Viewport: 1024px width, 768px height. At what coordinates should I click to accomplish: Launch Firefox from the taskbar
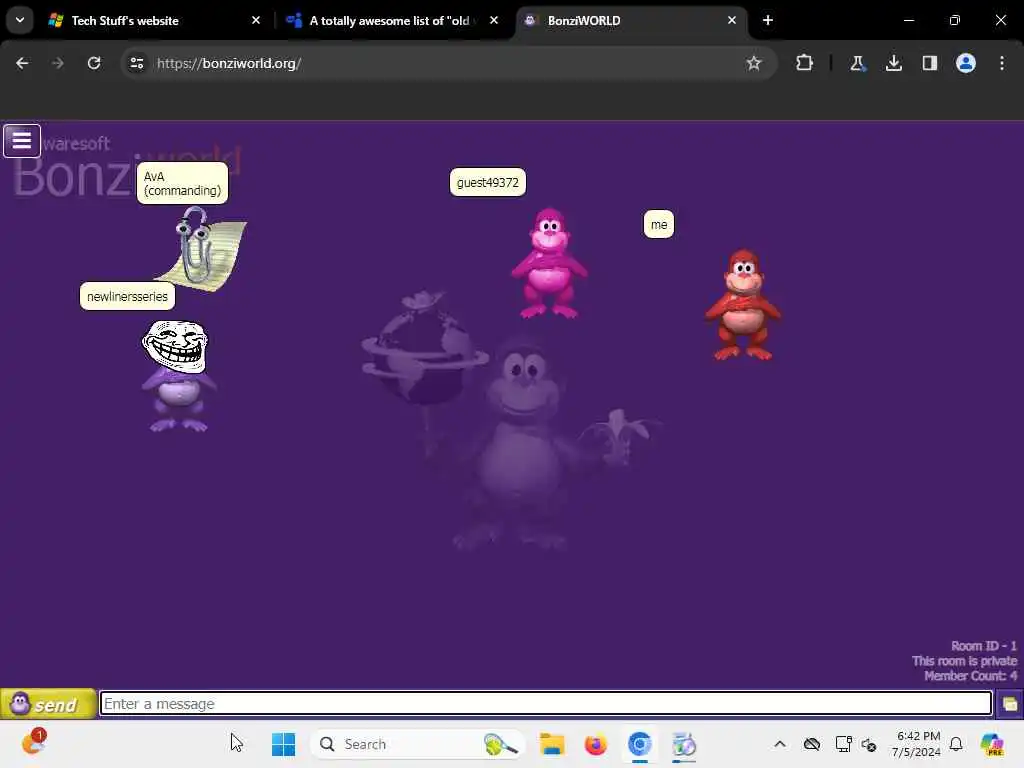(x=596, y=744)
